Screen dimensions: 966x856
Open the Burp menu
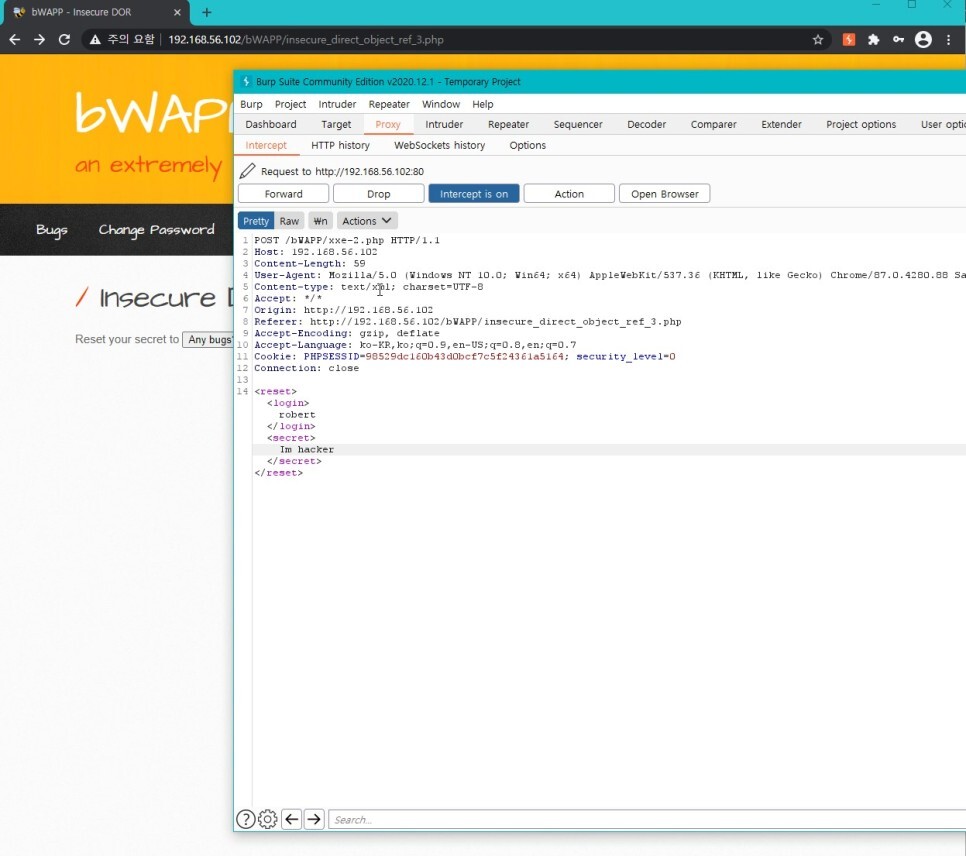point(251,104)
